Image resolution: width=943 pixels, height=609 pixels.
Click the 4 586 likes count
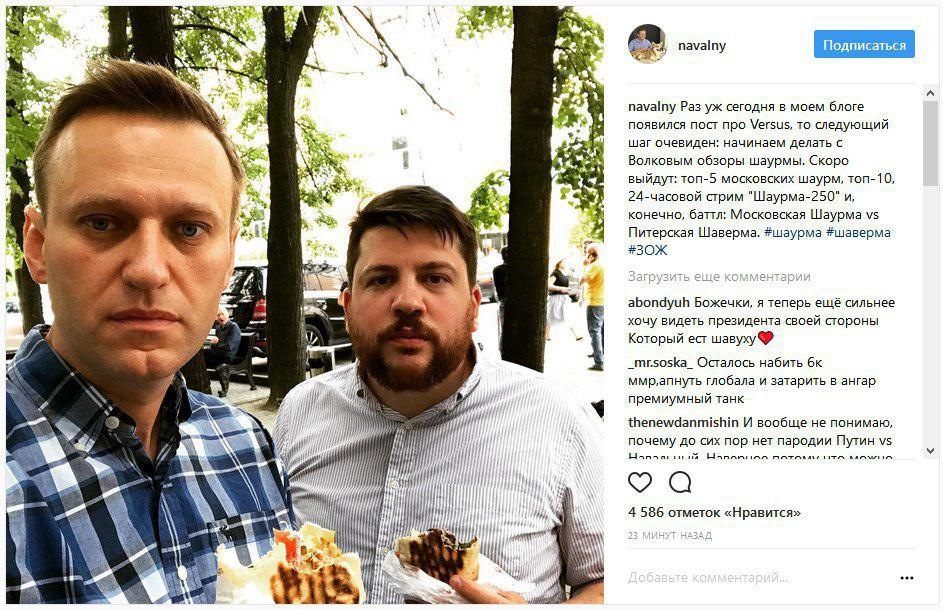coord(714,512)
